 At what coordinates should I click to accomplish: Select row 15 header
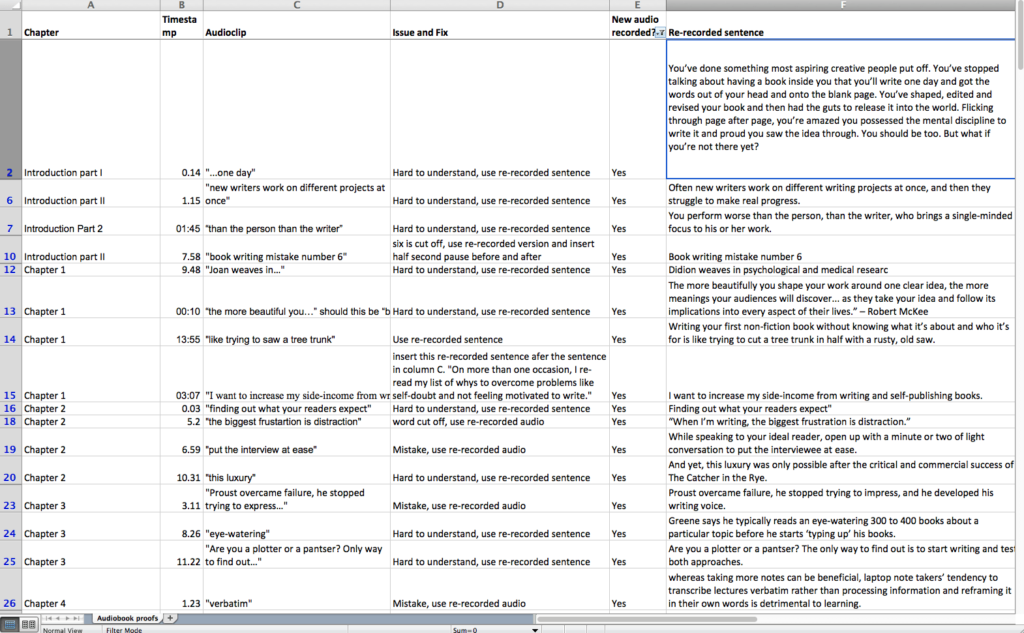pyautogui.click(x=10, y=395)
